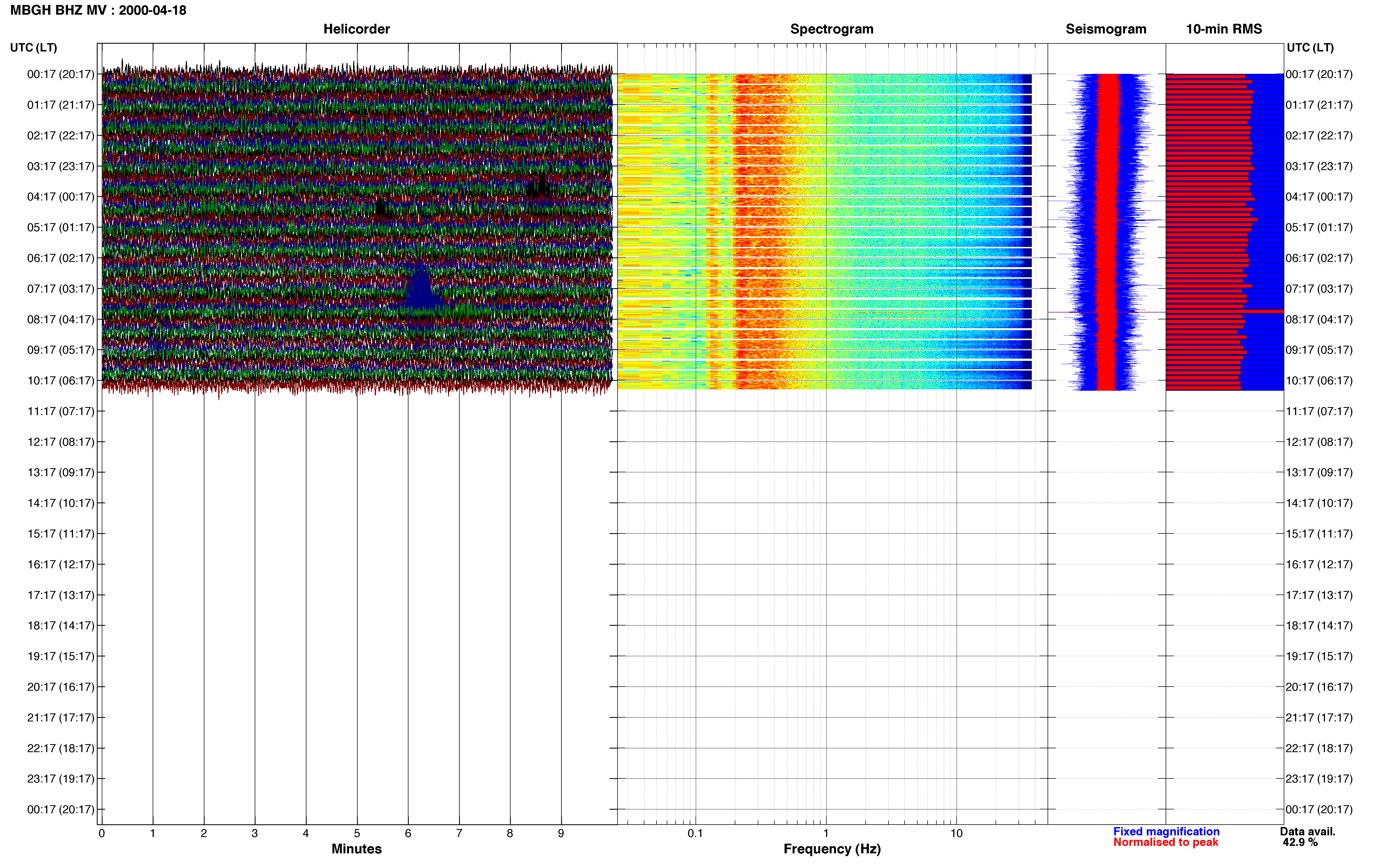The width and height of the screenshot is (1388, 868).
Task: Select the 'Spectrogram' panel heading
Action: (832, 29)
